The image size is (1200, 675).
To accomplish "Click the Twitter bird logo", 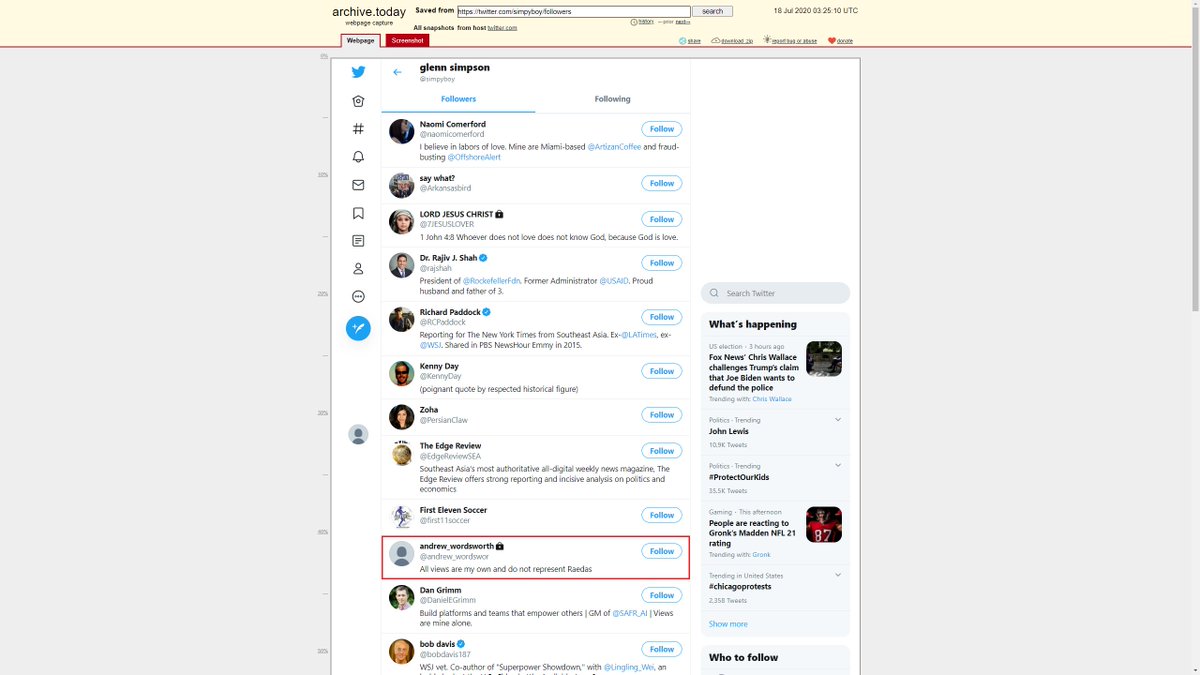I will (358, 72).
